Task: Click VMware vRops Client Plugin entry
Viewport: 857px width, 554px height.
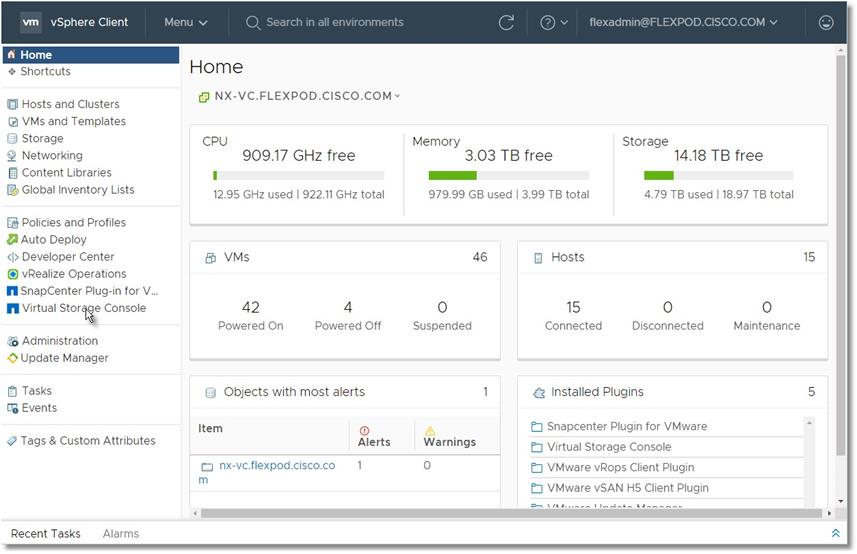Action: (620, 468)
